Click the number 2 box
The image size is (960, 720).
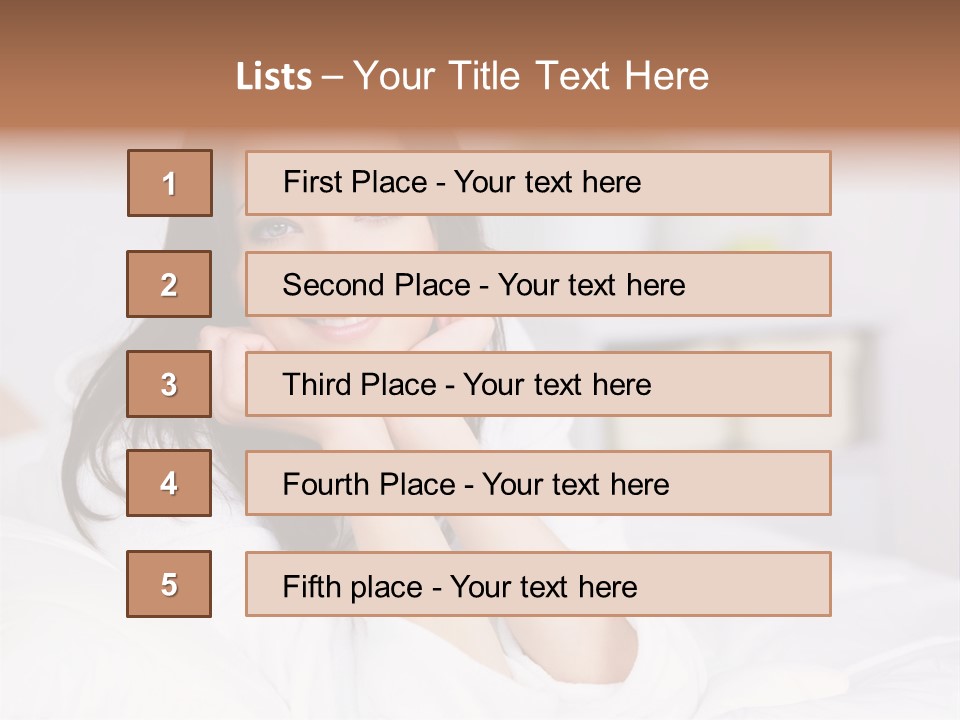[169, 284]
